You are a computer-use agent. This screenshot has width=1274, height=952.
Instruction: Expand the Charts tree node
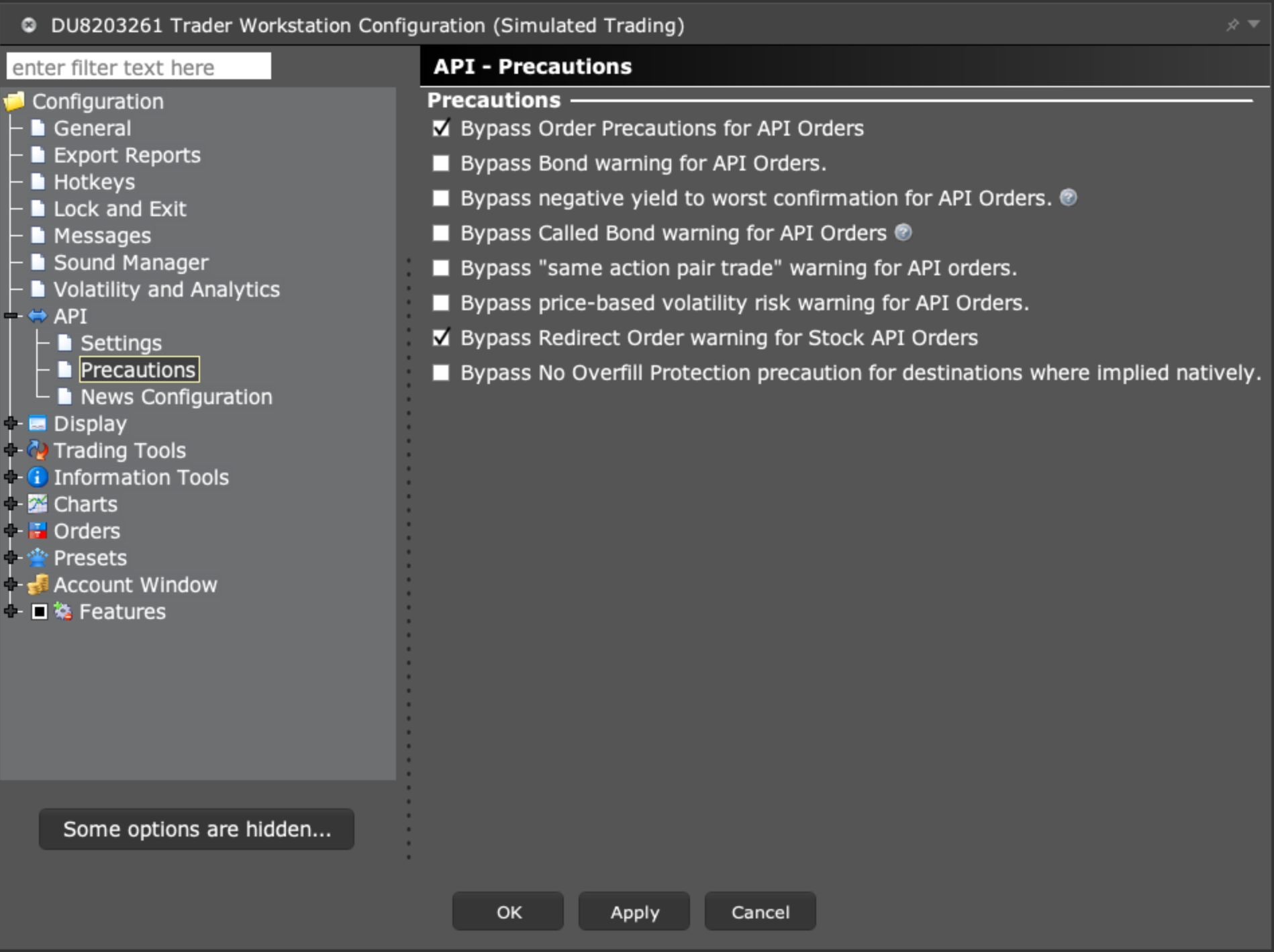point(11,504)
